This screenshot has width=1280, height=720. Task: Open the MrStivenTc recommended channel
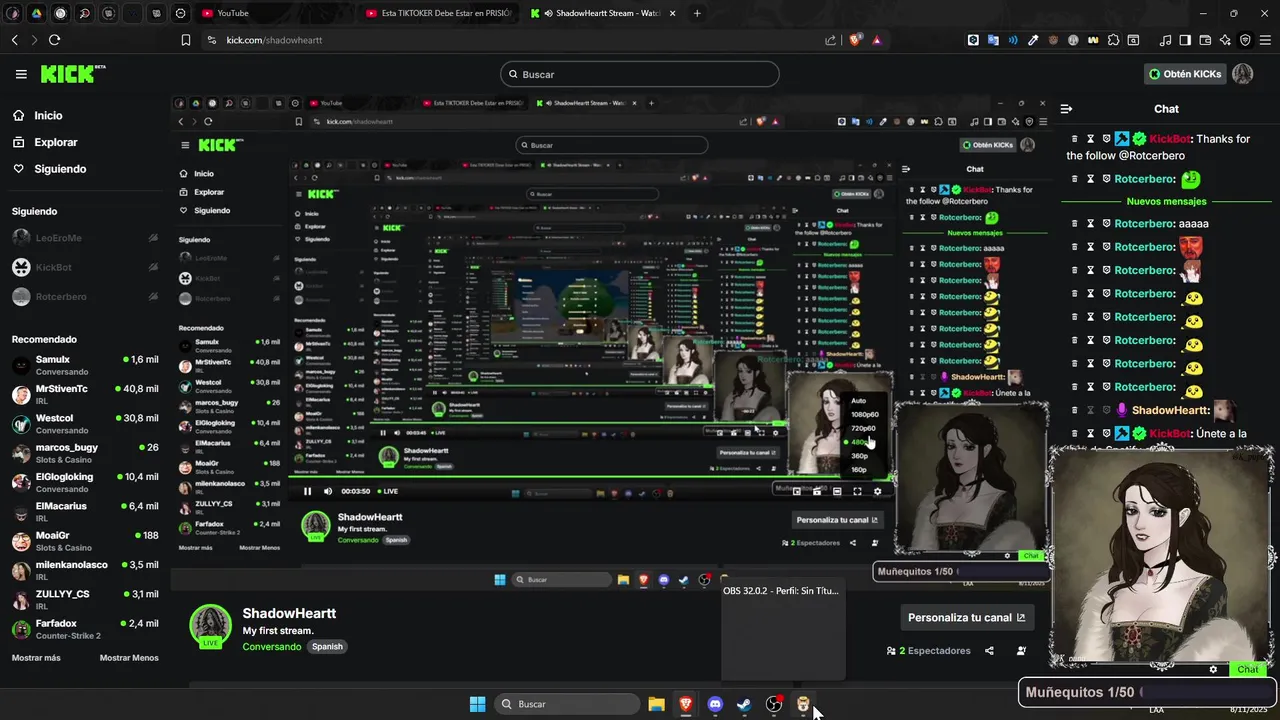click(85, 394)
